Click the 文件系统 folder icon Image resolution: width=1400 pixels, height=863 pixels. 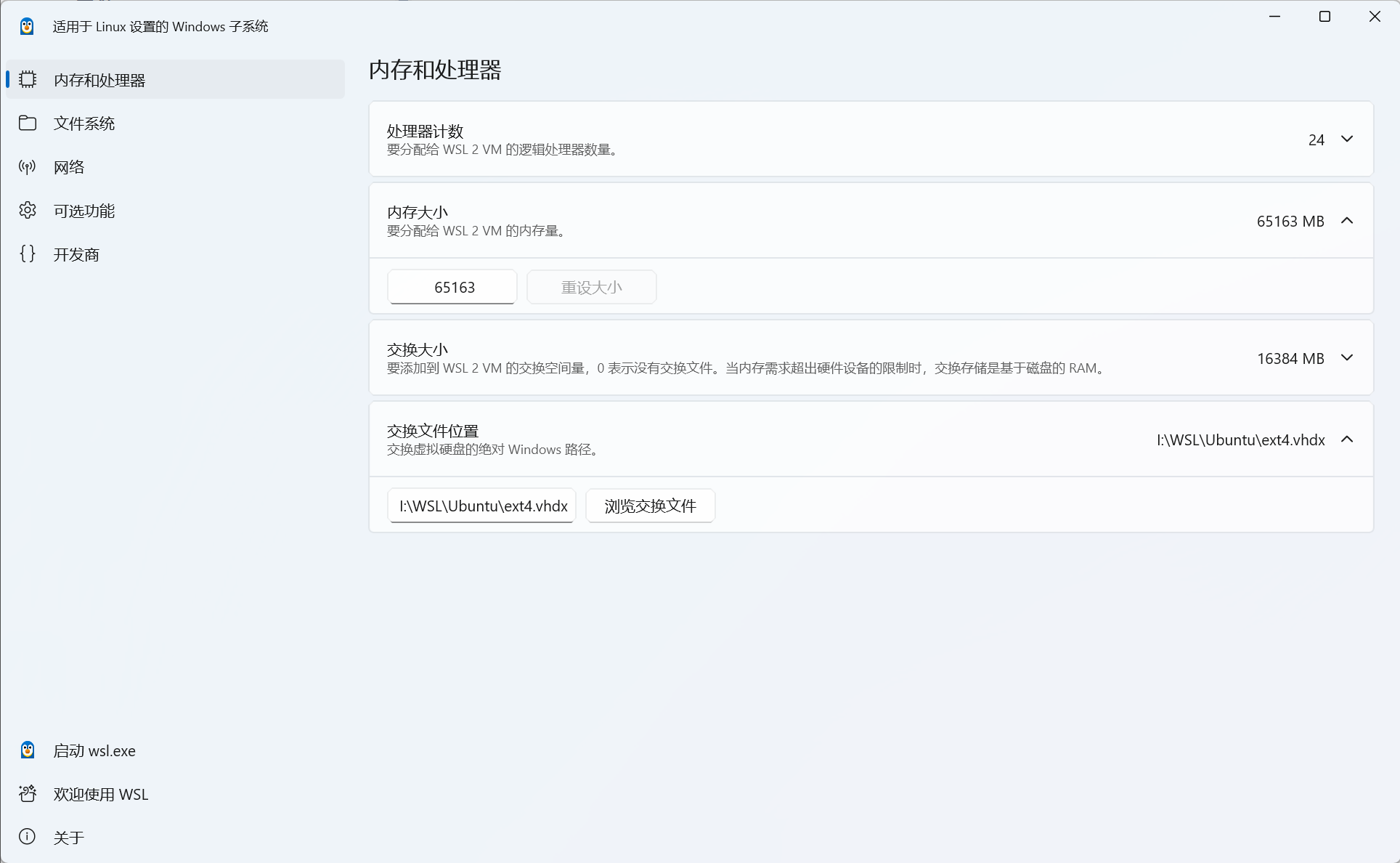tap(28, 123)
